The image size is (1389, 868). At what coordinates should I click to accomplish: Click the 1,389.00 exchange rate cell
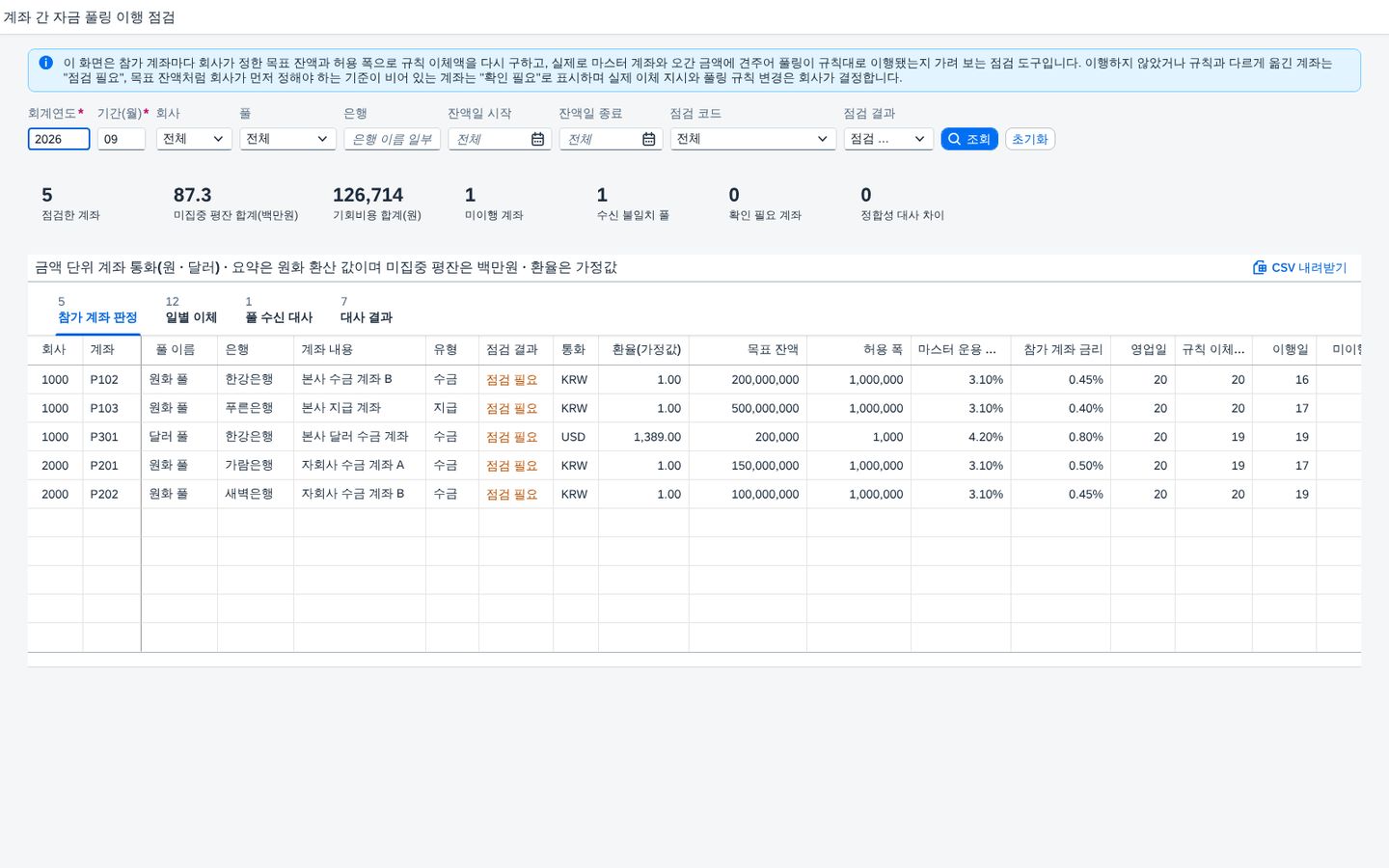click(x=644, y=437)
